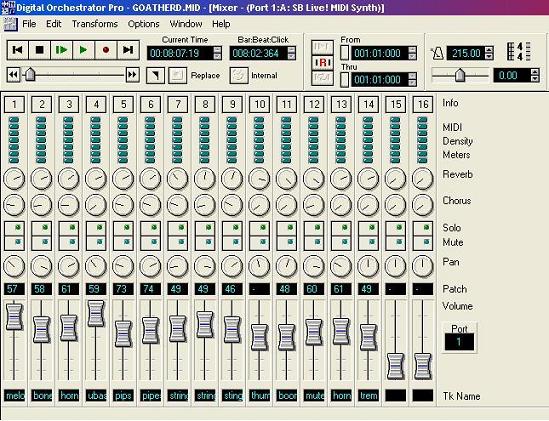The image size is (549, 421).
Task: Solo track 16
Action: click(423, 228)
